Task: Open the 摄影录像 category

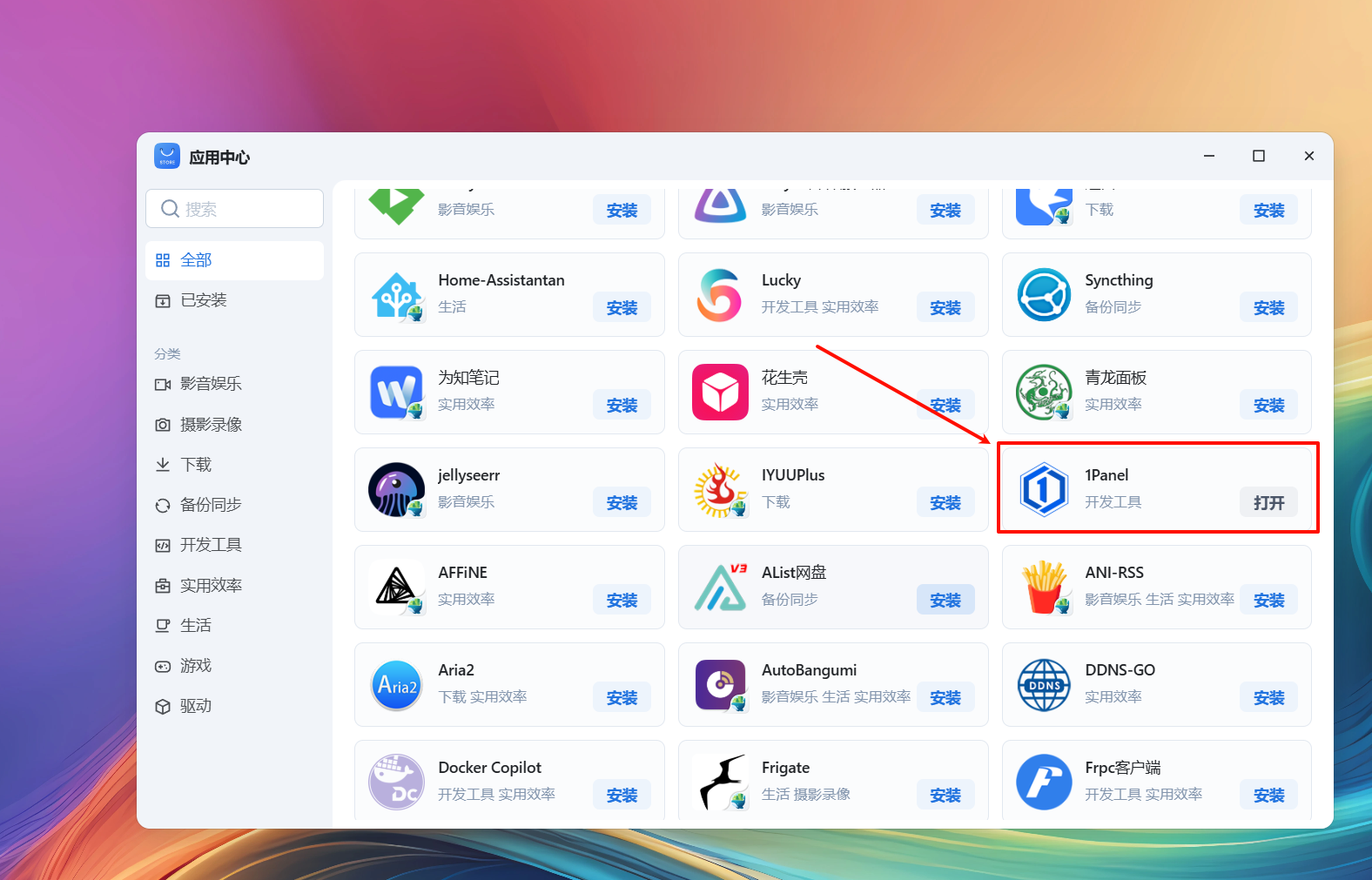Action: [x=234, y=425]
